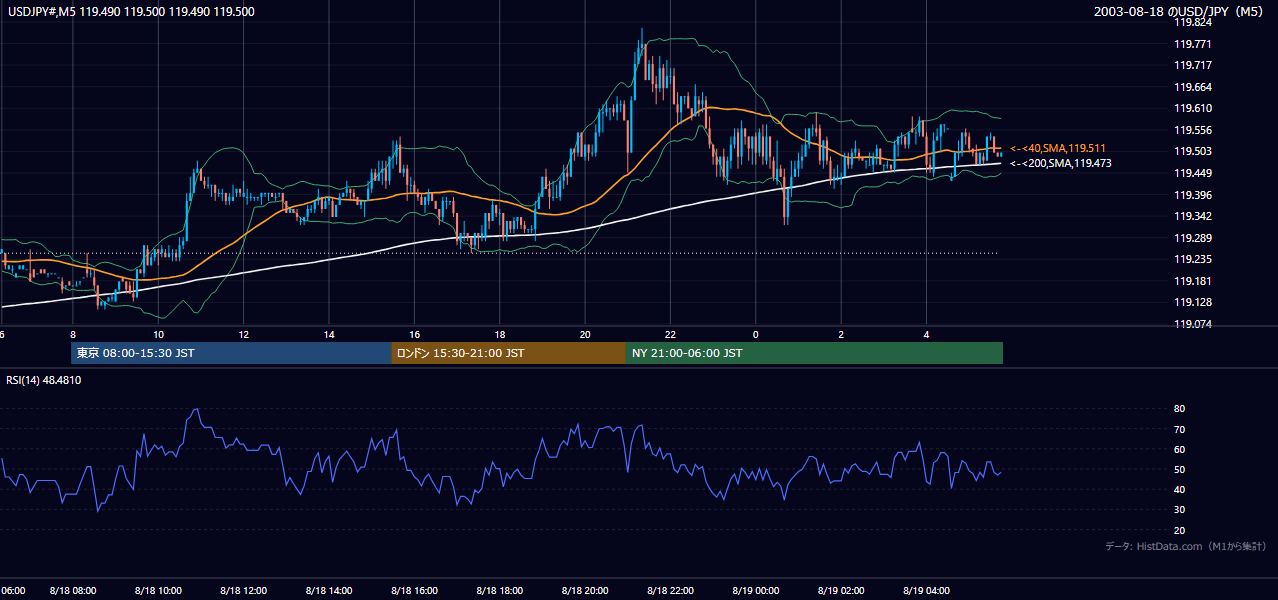Click the 200 SMA 119.473 white label
This screenshot has height=600, width=1278.
1060,163
